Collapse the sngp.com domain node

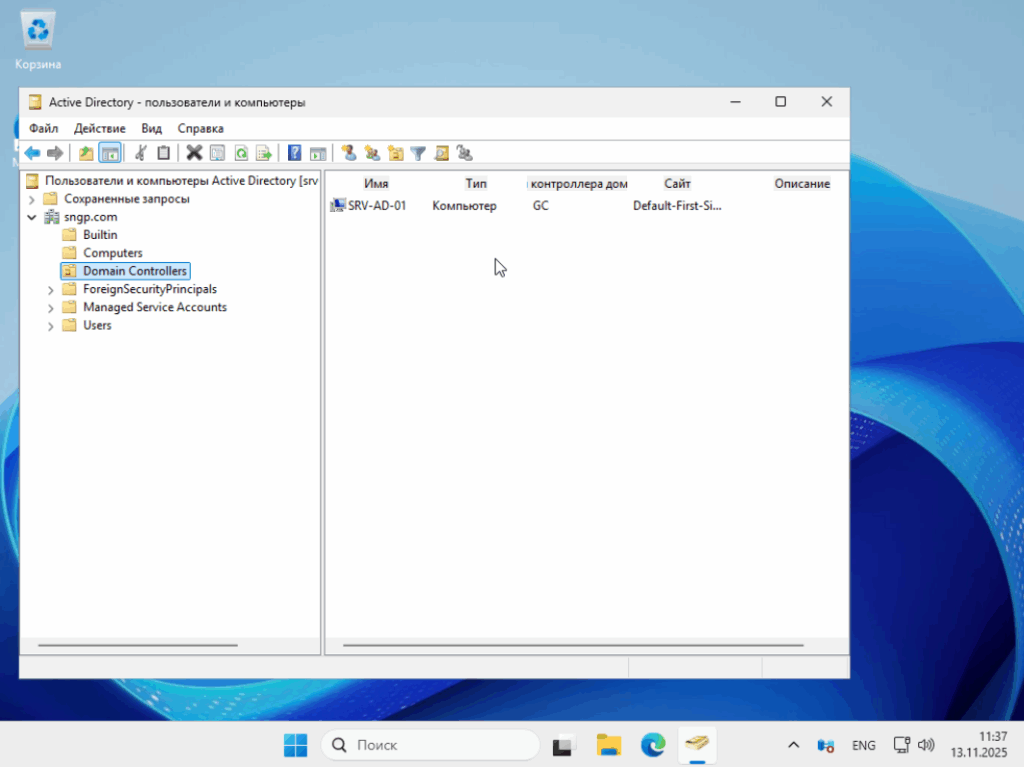[x=32, y=217]
